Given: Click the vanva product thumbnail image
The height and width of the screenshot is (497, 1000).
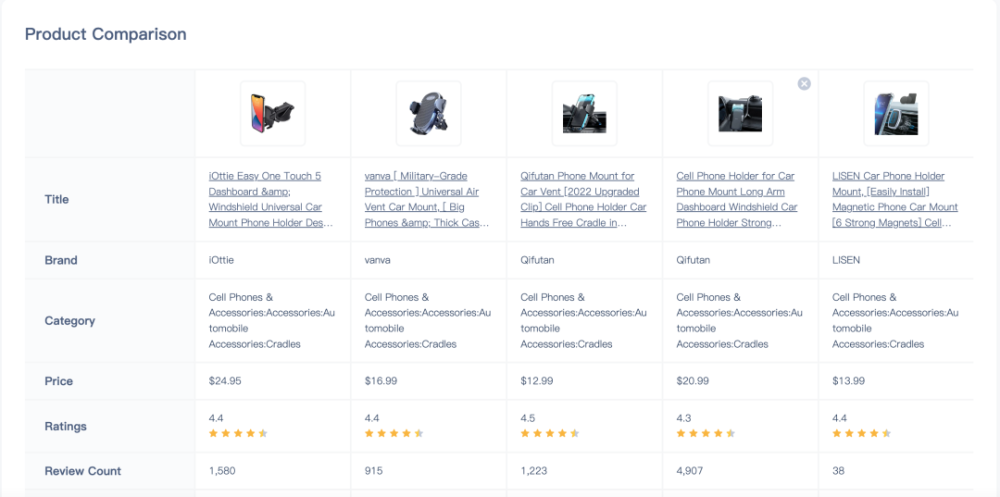Looking at the screenshot, I should click(429, 114).
